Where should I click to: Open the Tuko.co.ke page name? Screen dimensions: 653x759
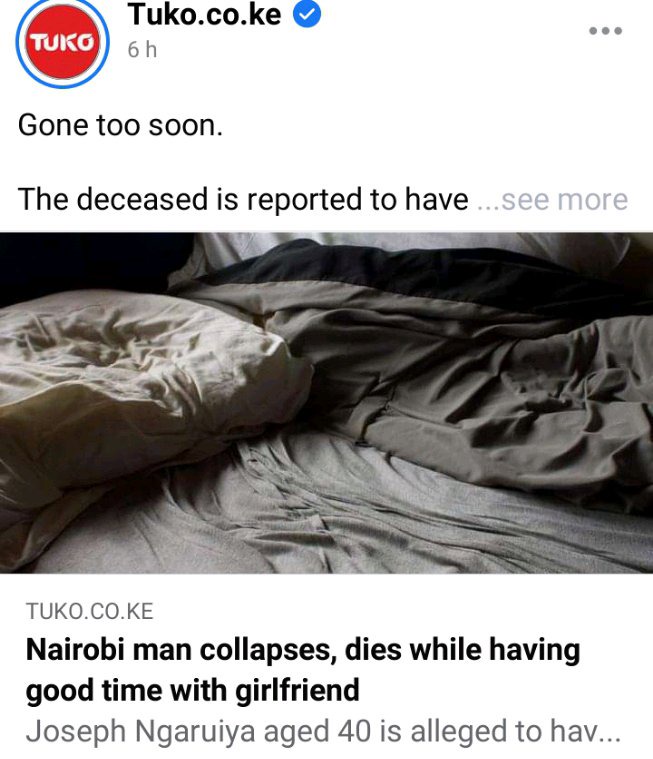pos(204,14)
